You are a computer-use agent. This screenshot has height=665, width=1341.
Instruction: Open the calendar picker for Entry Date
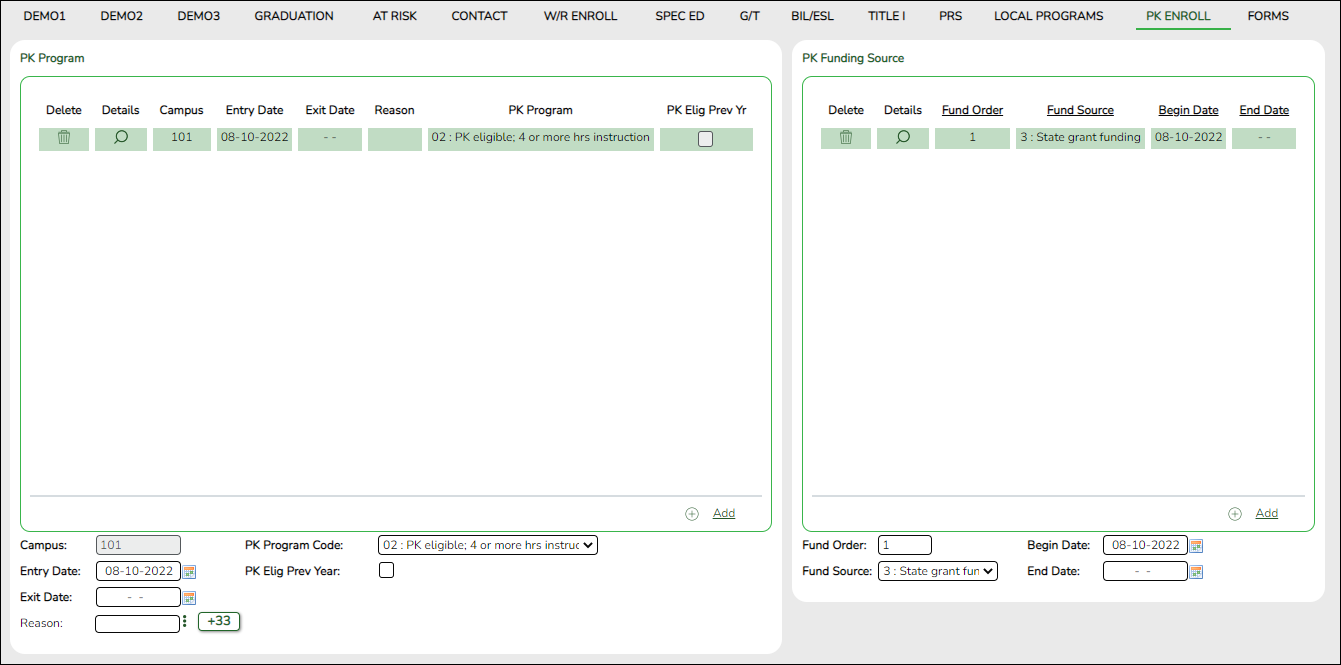pos(188,570)
